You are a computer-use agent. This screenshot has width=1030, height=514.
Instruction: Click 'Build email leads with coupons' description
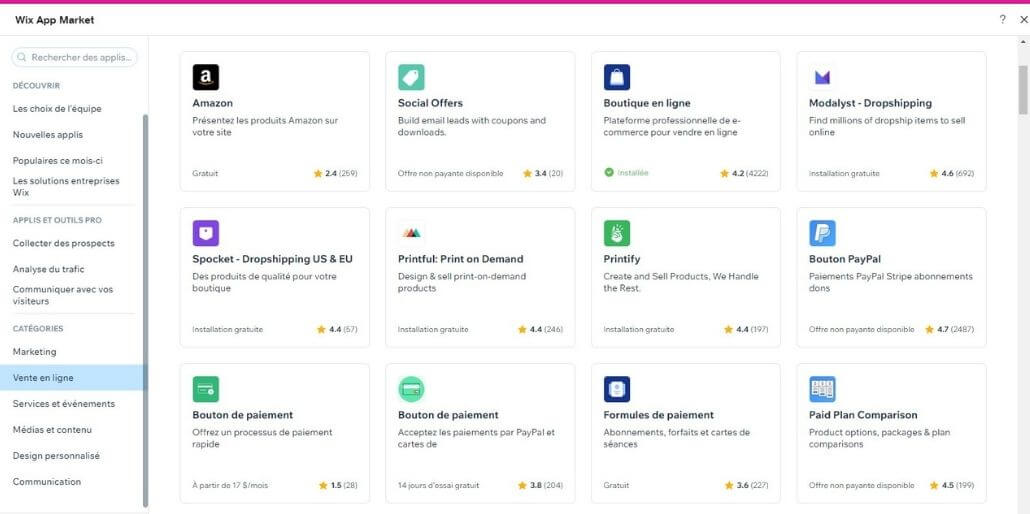coord(472,127)
